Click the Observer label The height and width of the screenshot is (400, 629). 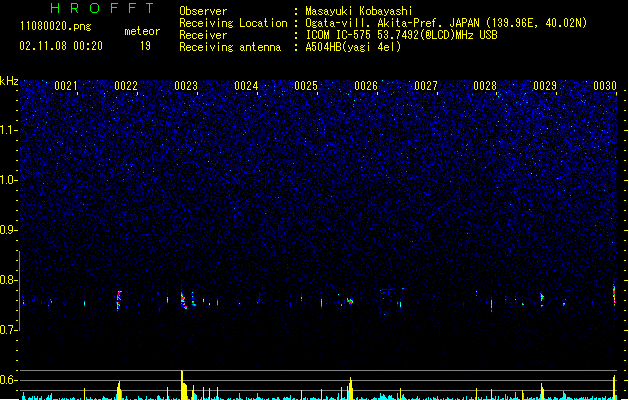point(203,11)
